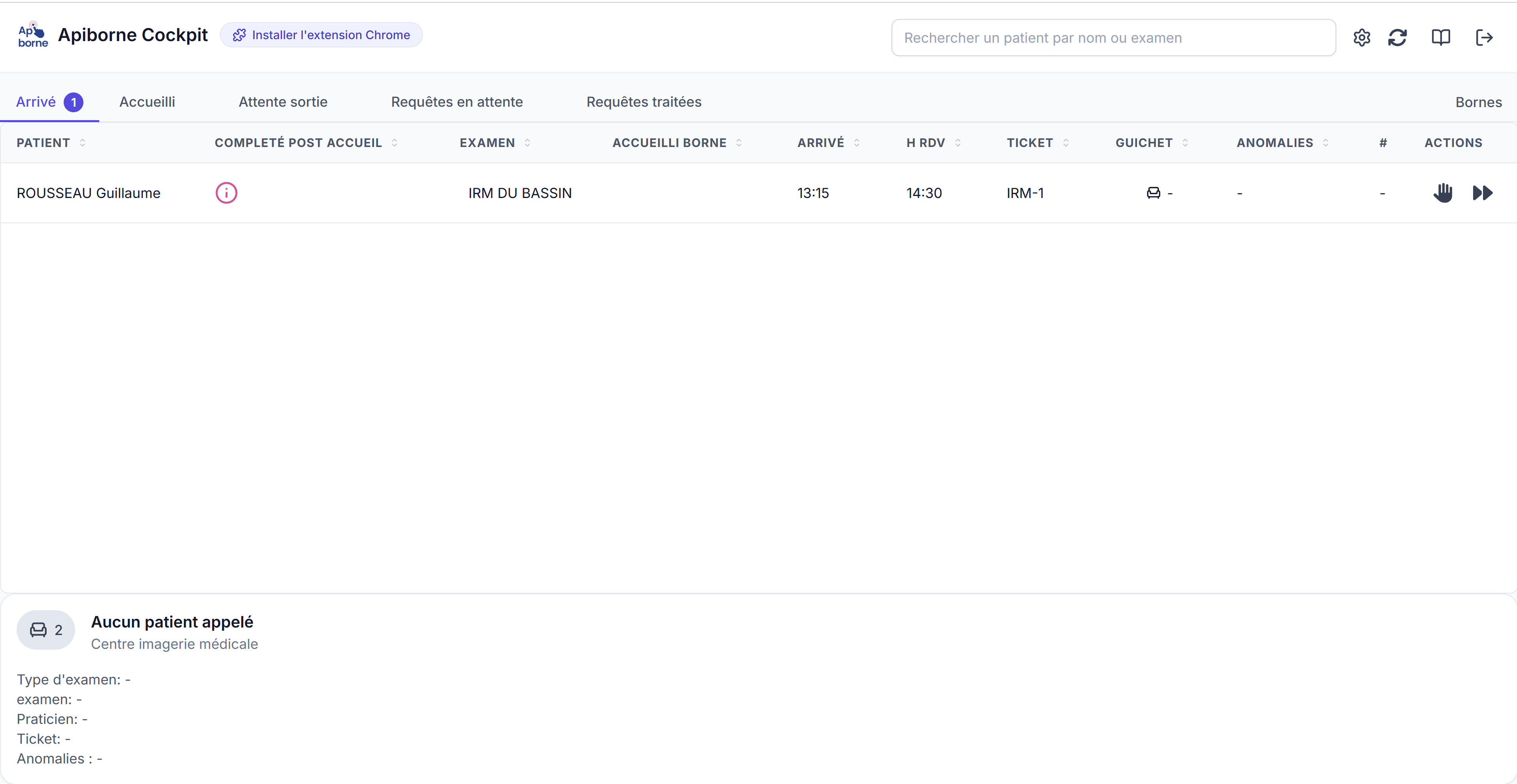This screenshot has width=1517, height=784.
Task: Click the patient search field
Action: (1113, 38)
